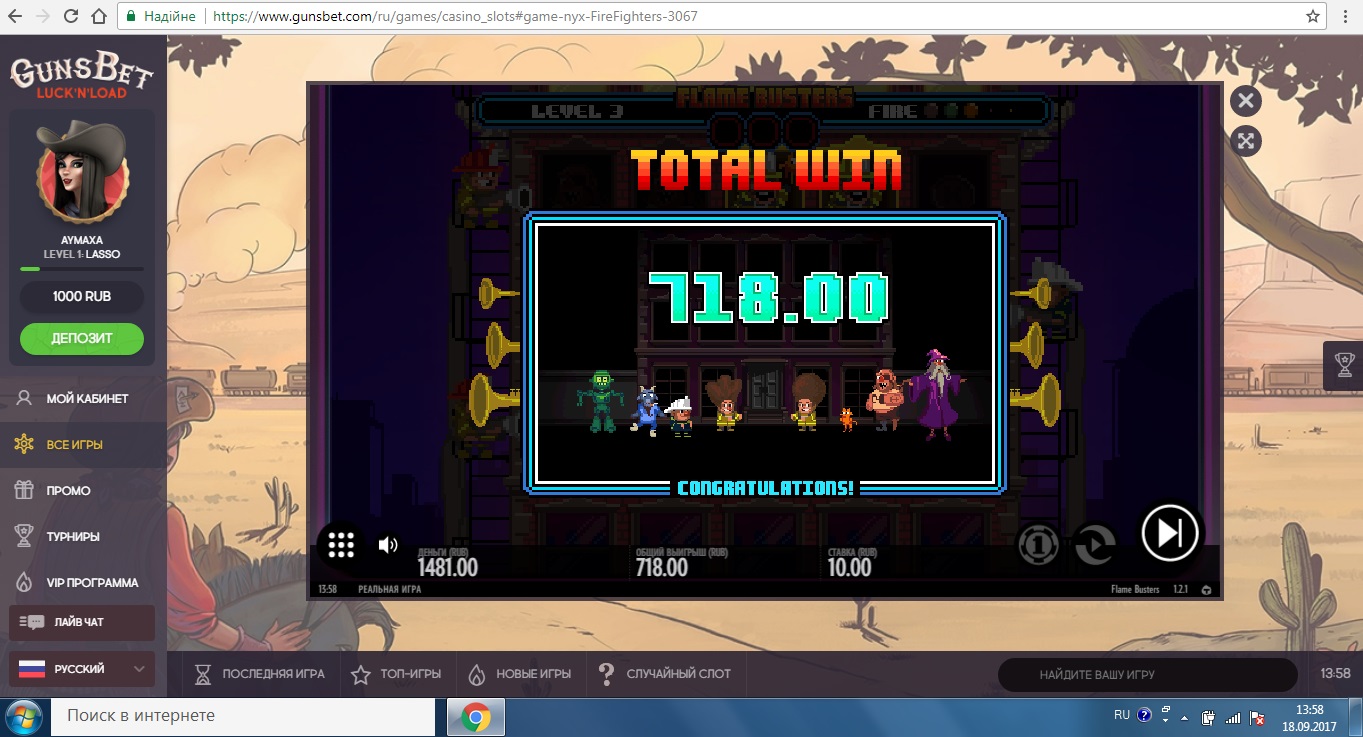The image size is (1363, 737).
Task: Reload the GunsBet page
Action: (x=71, y=17)
